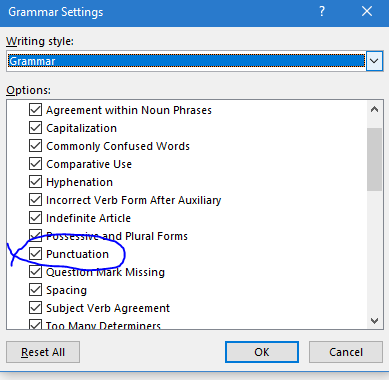Screen dimensions: 389x380
Task: Toggle the Comparative Use checkbox
Action: click(35, 164)
